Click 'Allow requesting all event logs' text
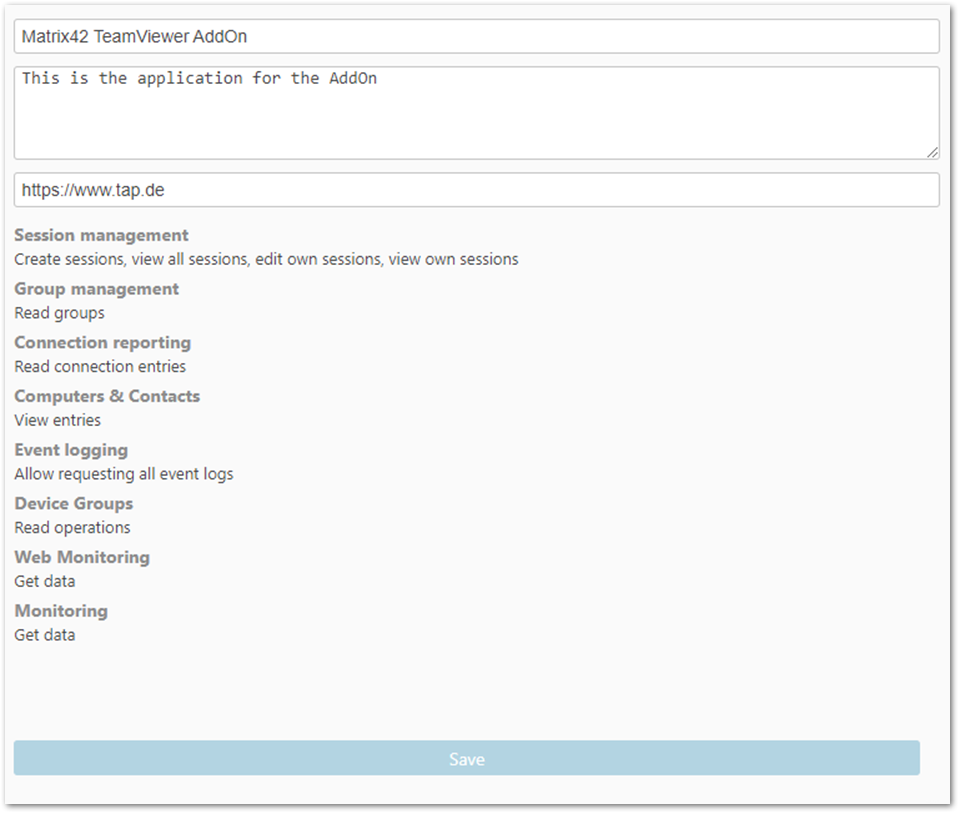This screenshot has height=813, width=959. pyautogui.click(x=124, y=474)
